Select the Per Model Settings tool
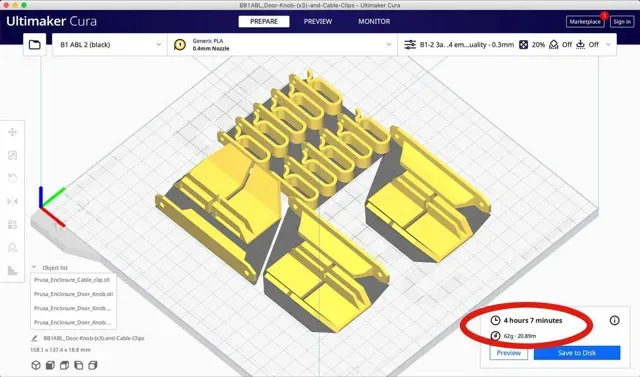 13,224
